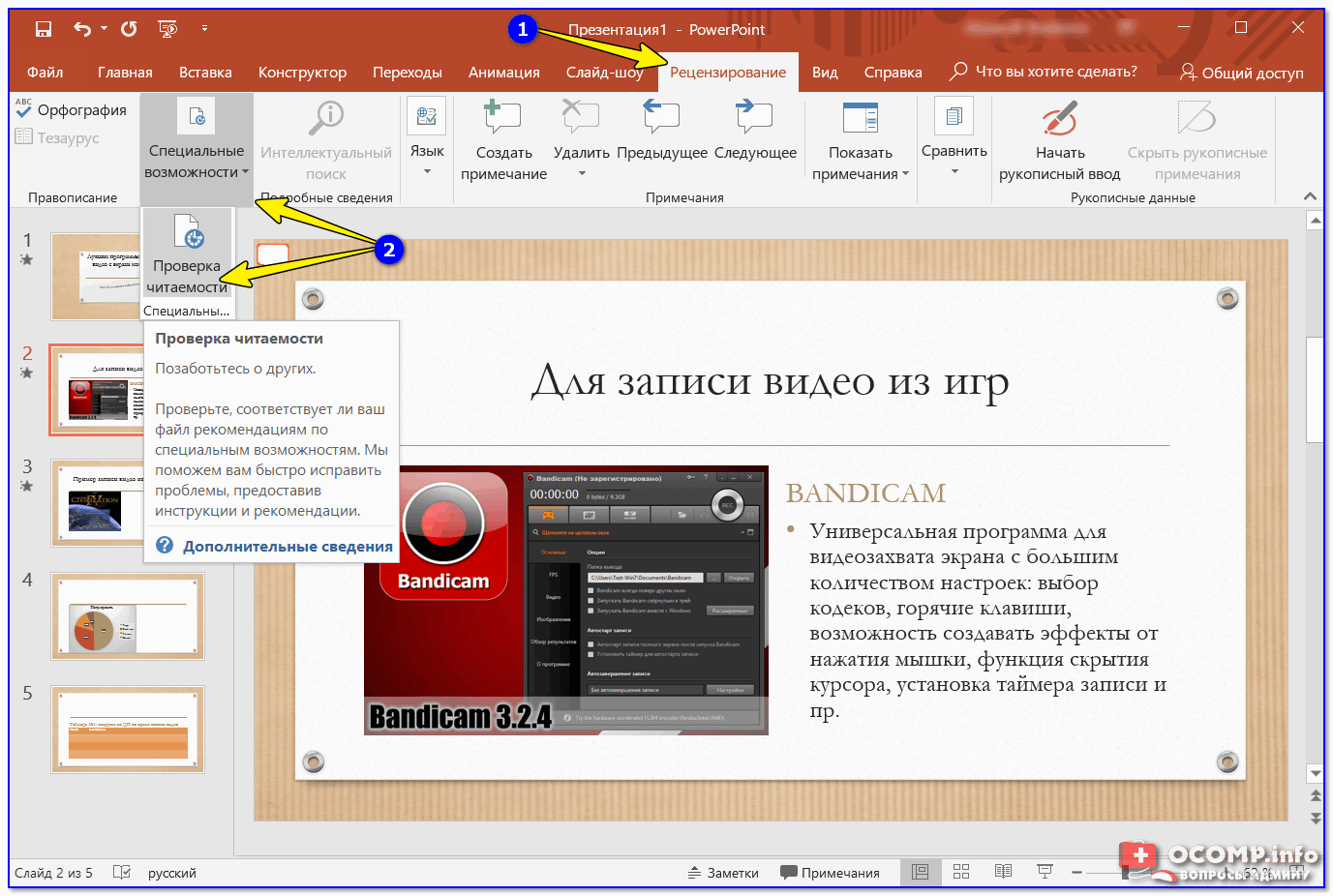This screenshot has width=1333, height=896.
Task: Open the Undo history dropdown arrow
Action: pos(104,29)
